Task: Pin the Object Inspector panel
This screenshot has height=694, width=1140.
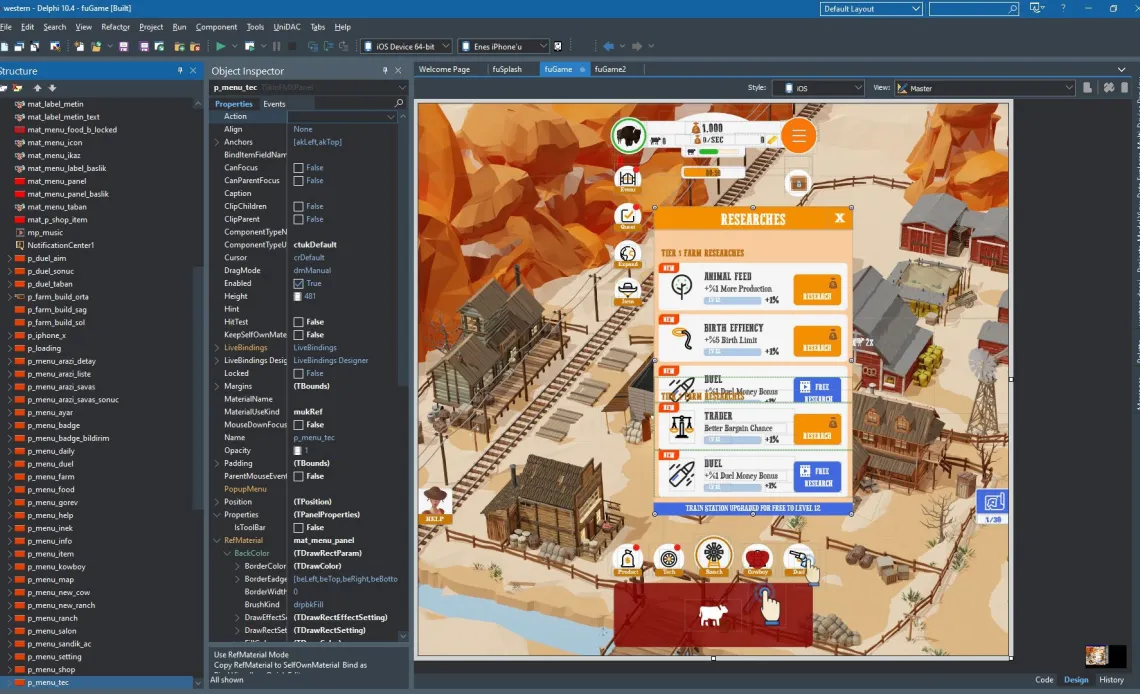Action: [385, 70]
